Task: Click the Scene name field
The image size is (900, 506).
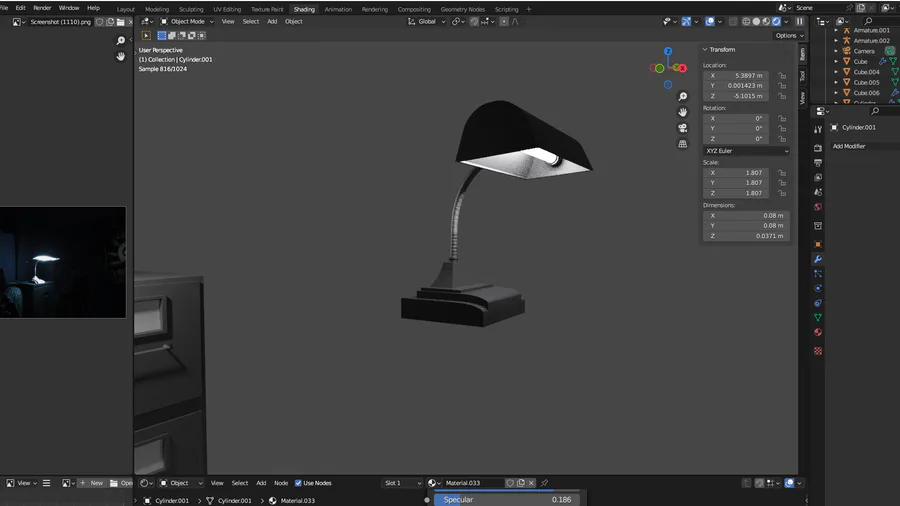Action: (820, 7)
